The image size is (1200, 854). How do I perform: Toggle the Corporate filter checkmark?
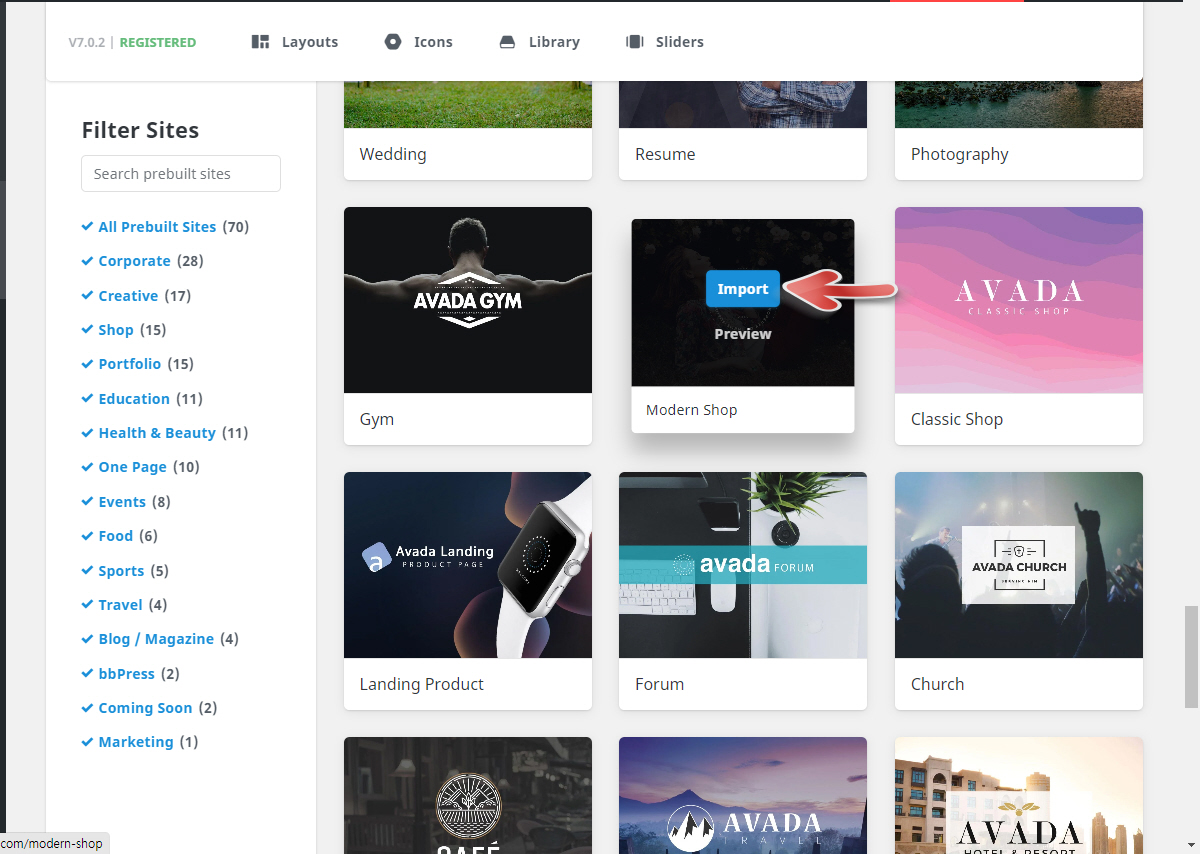coord(87,261)
